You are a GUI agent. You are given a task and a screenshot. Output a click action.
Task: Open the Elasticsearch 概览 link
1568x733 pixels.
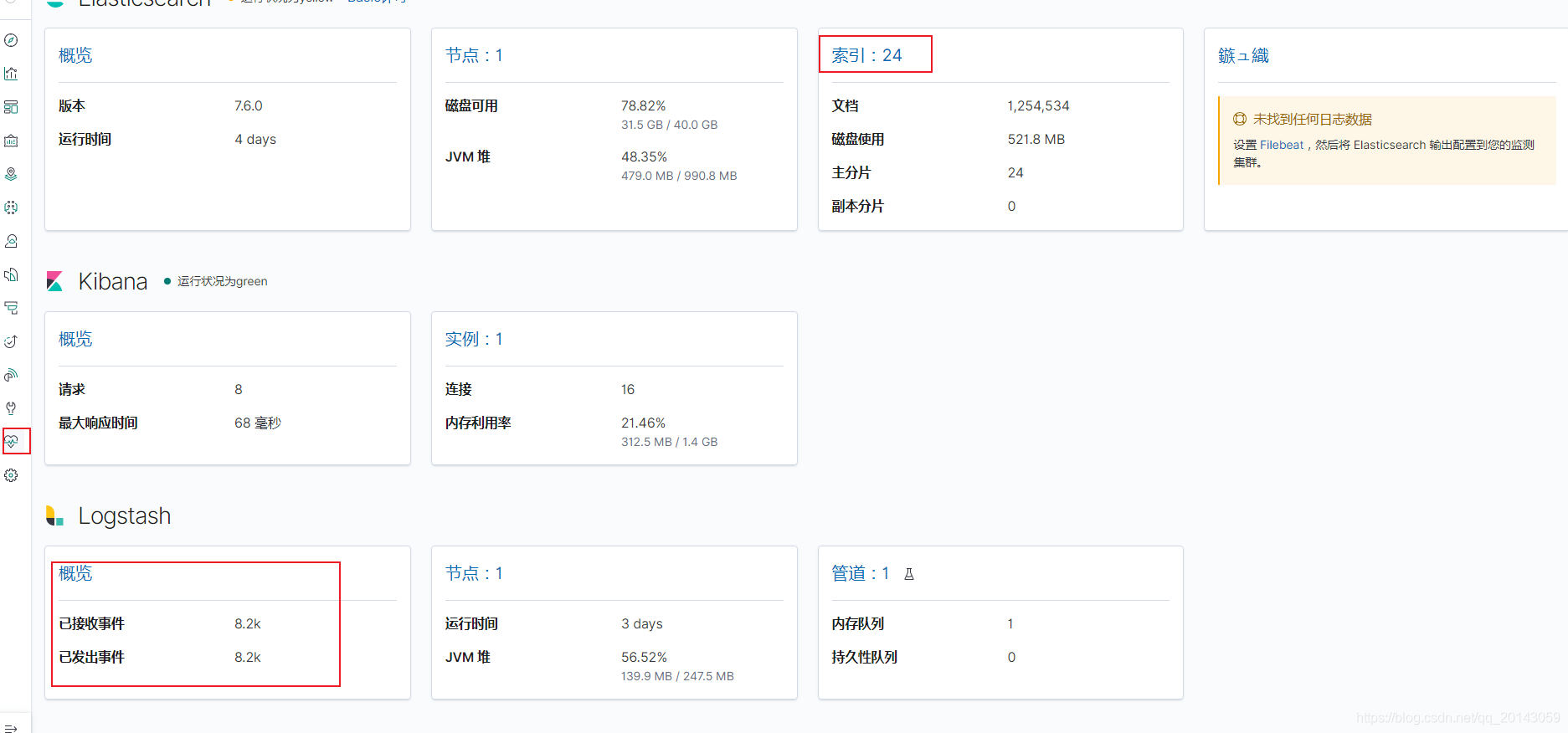[75, 55]
